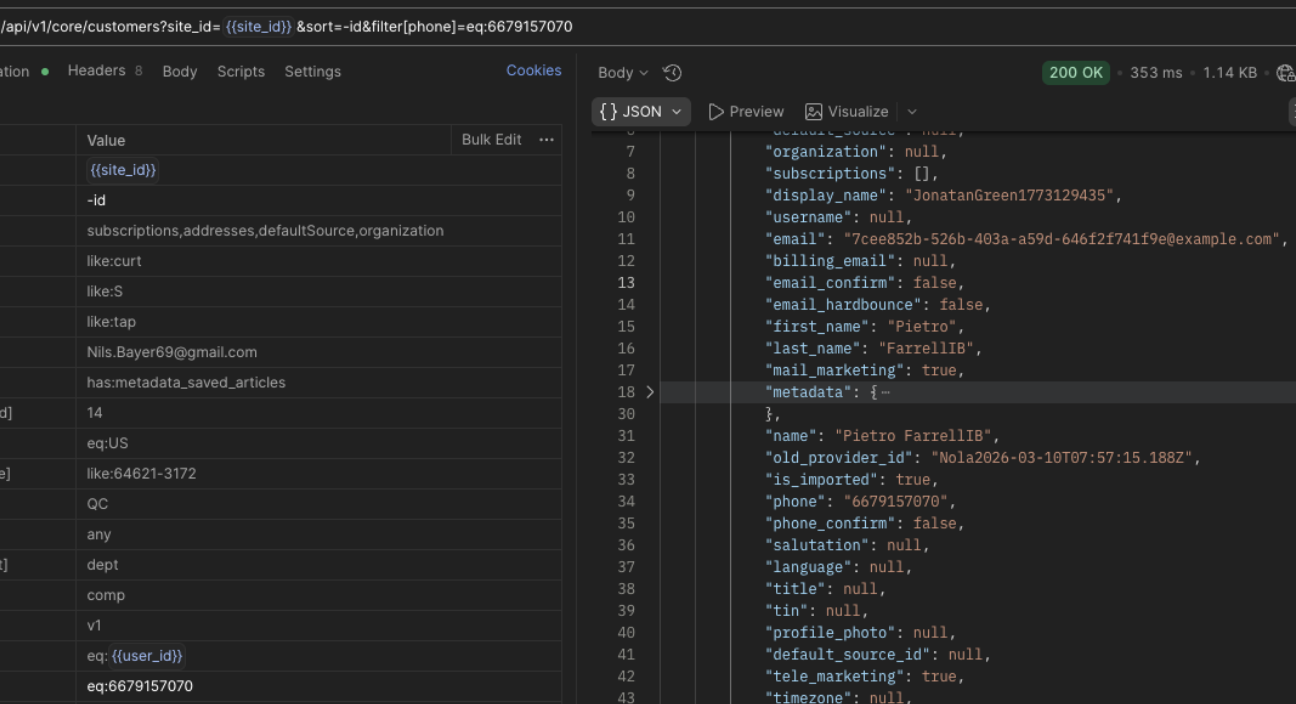Click the three-dots menu beside Bulk Edit
Viewport: 1296px width, 704px height.
[546, 140]
